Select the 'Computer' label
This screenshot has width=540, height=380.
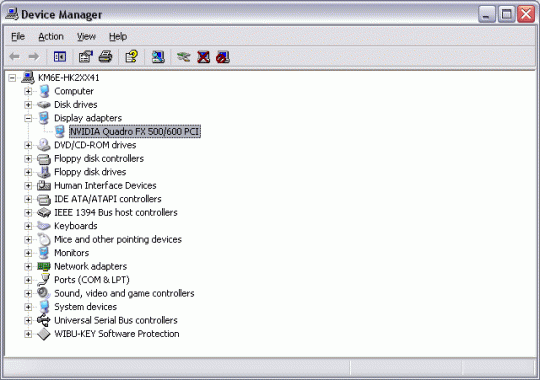(74, 91)
